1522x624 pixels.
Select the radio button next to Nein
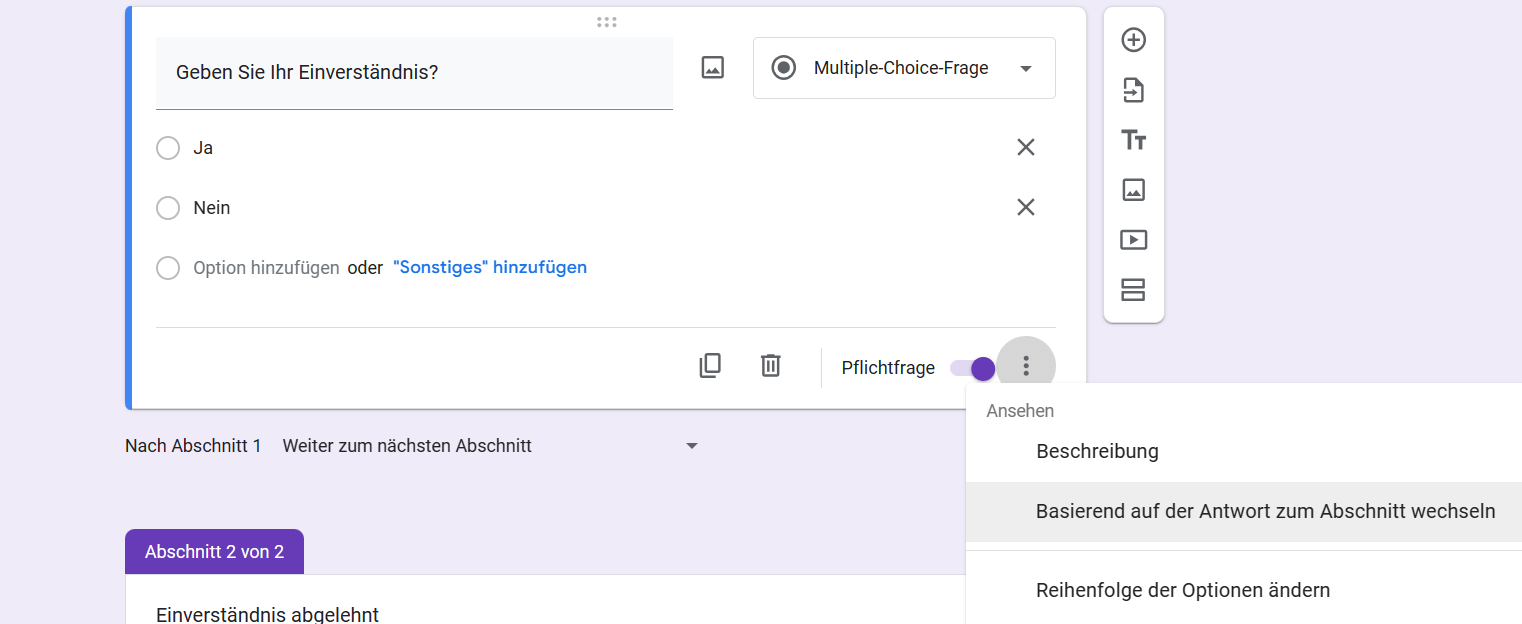tap(168, 208)
